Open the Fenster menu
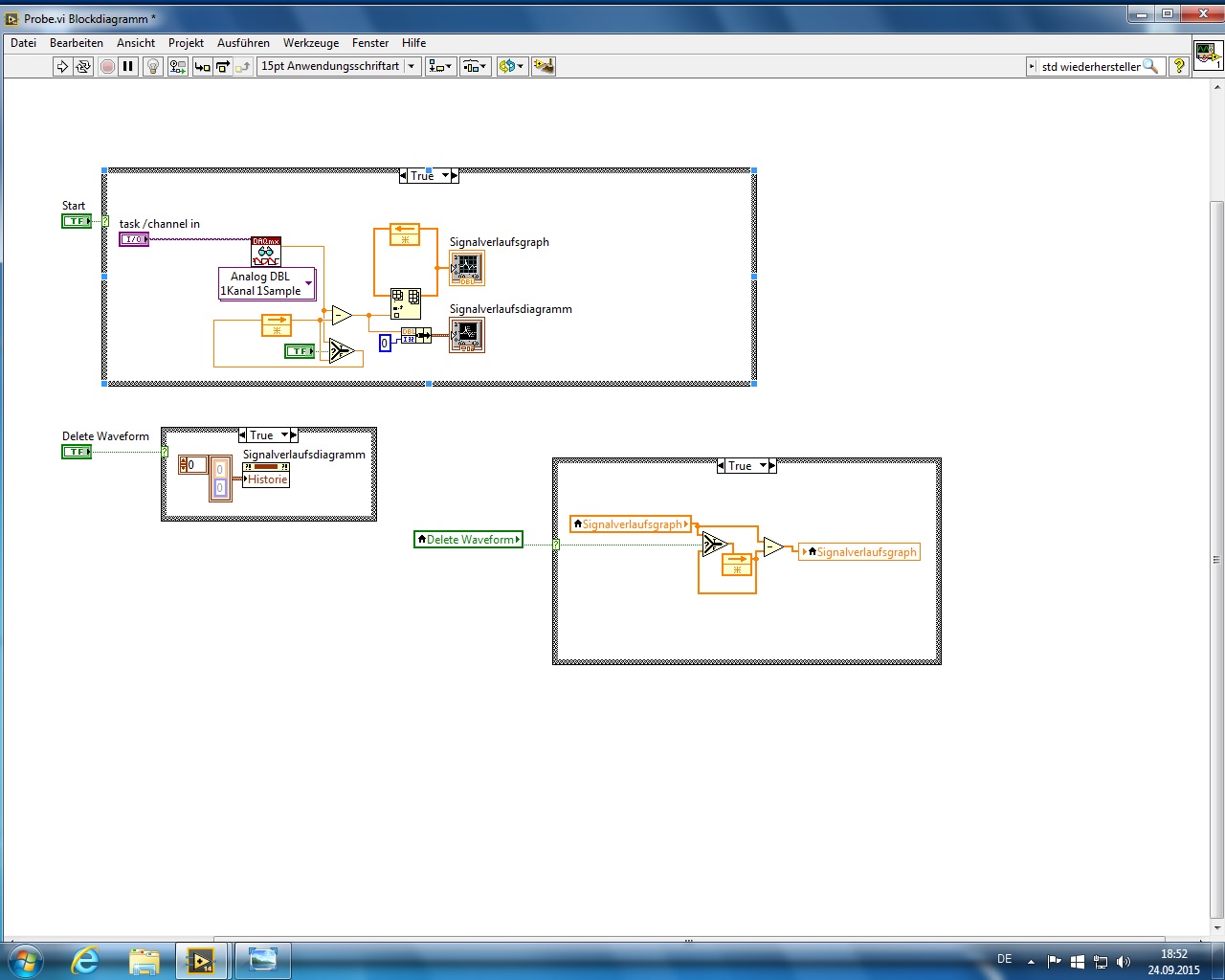1225x980 pixels. coord(370,43)
